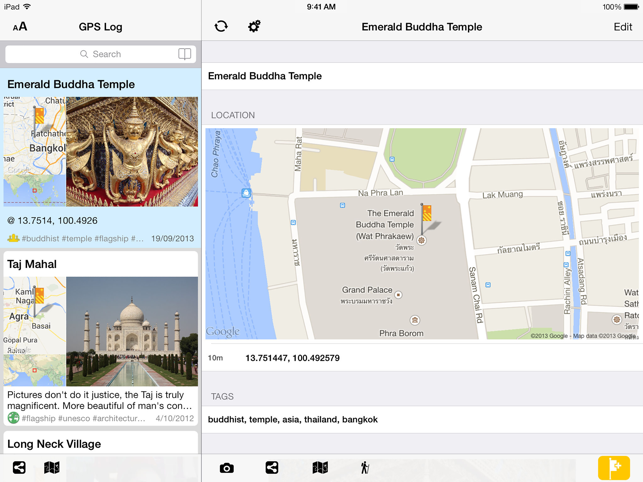Select the Taj Mahal entry title
The image size is (643, 482).
tap(32, 264)
